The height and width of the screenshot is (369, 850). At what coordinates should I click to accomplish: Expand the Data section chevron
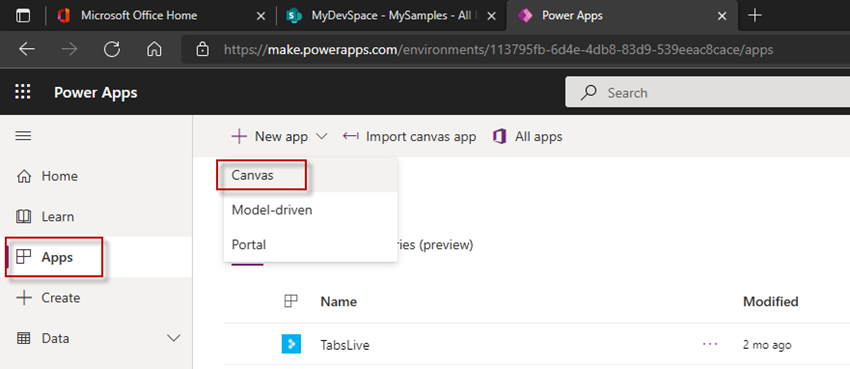(173, 339)
